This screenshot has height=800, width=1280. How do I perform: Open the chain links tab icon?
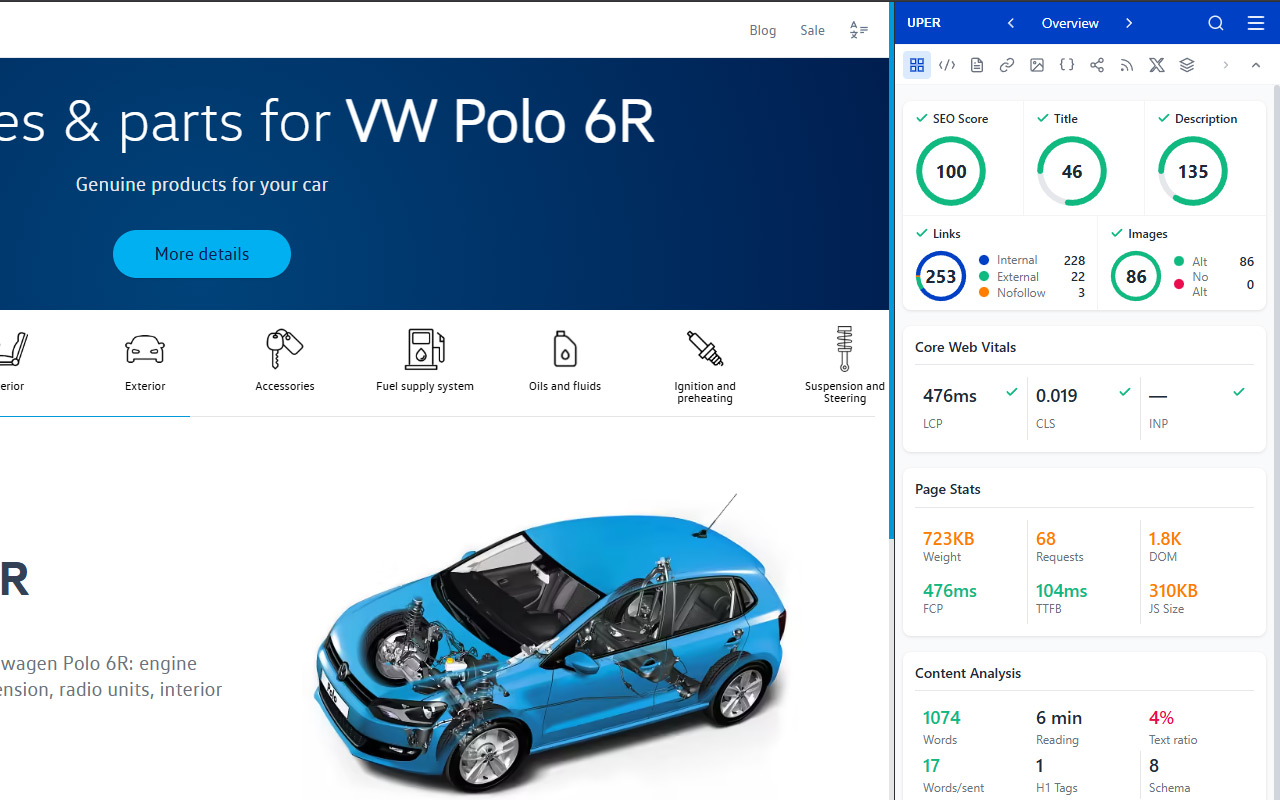(x=1007, y=65)
